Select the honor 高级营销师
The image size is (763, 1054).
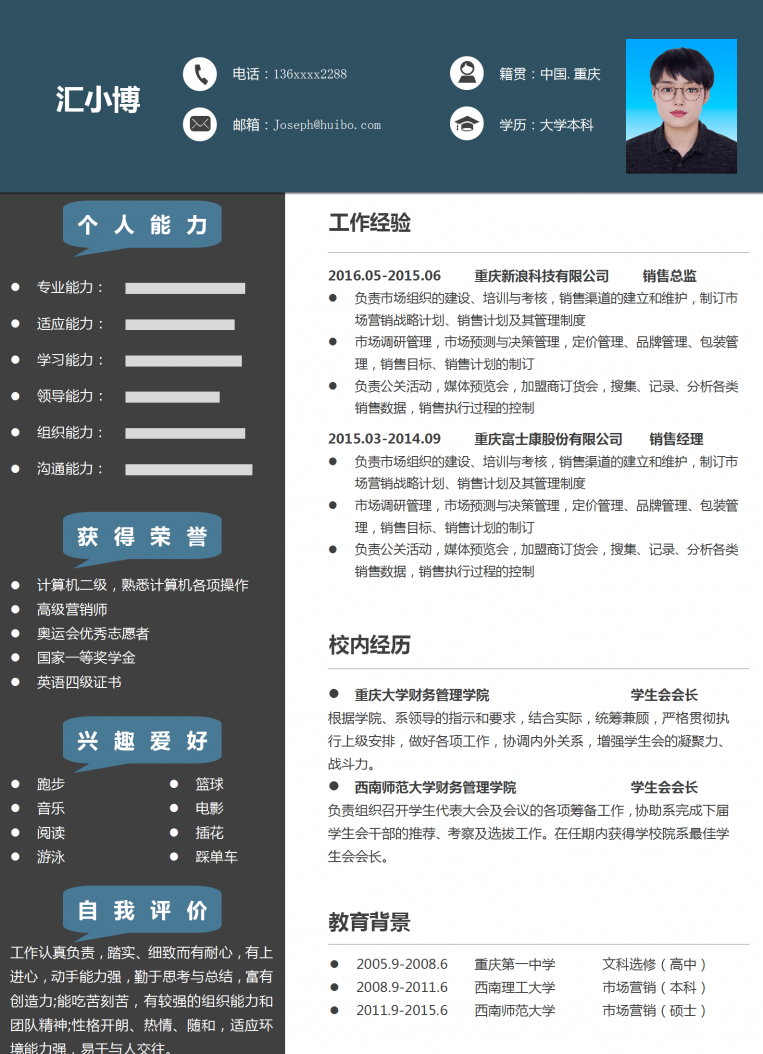(x=72, y=610)
